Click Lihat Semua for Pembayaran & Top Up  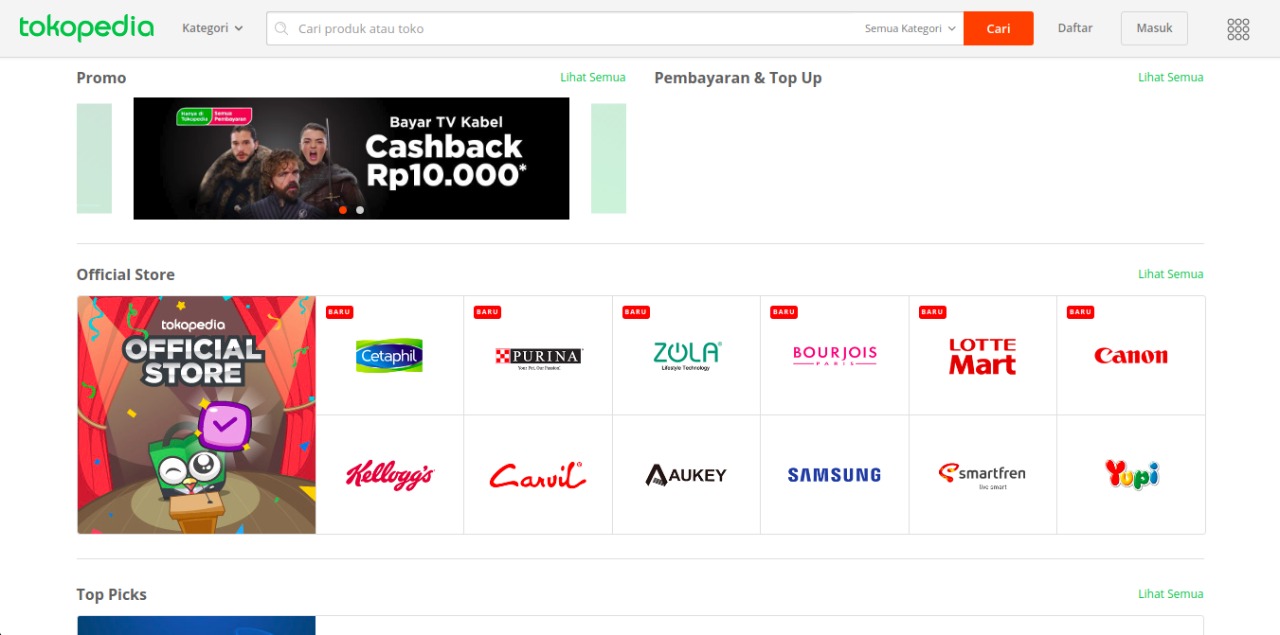click(x=1170, y=77)
